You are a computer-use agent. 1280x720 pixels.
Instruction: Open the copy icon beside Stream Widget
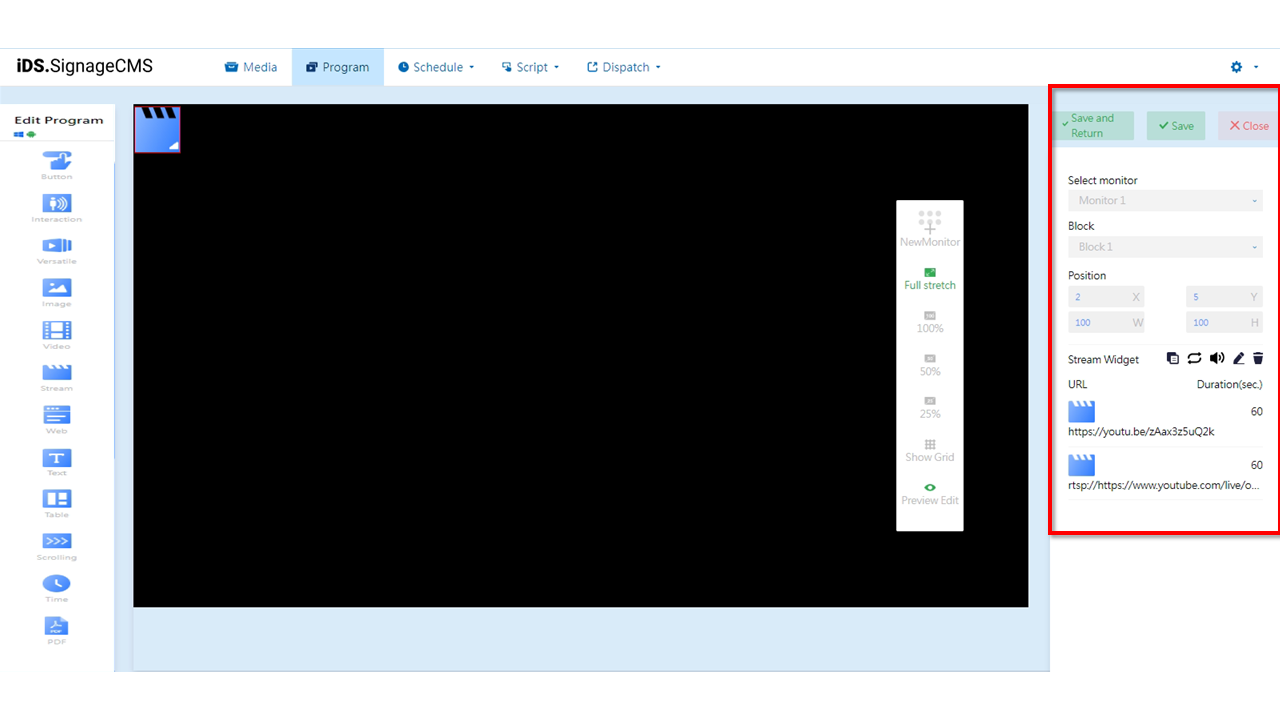pos(1172,358)
